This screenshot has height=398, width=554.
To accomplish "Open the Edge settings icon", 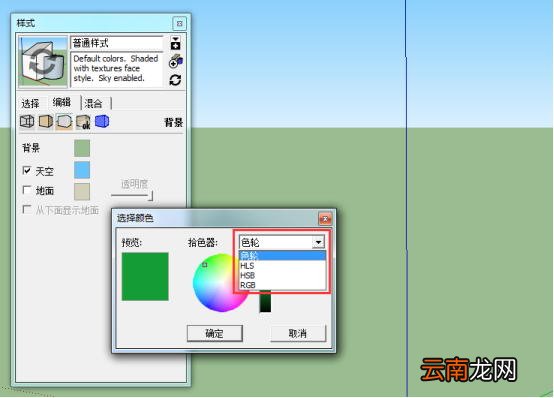I will (27, 122).
